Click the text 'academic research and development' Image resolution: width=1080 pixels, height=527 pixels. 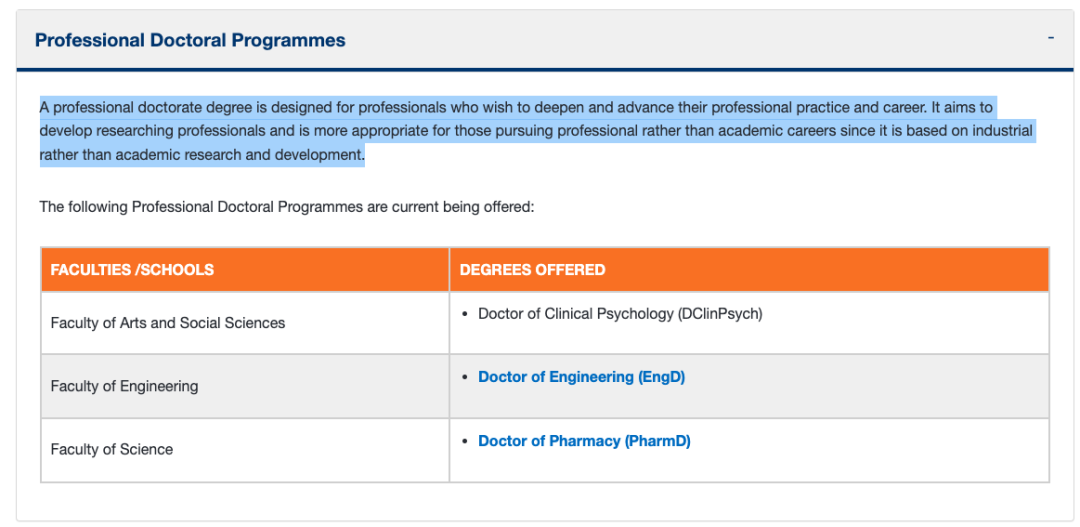point(240,155)
